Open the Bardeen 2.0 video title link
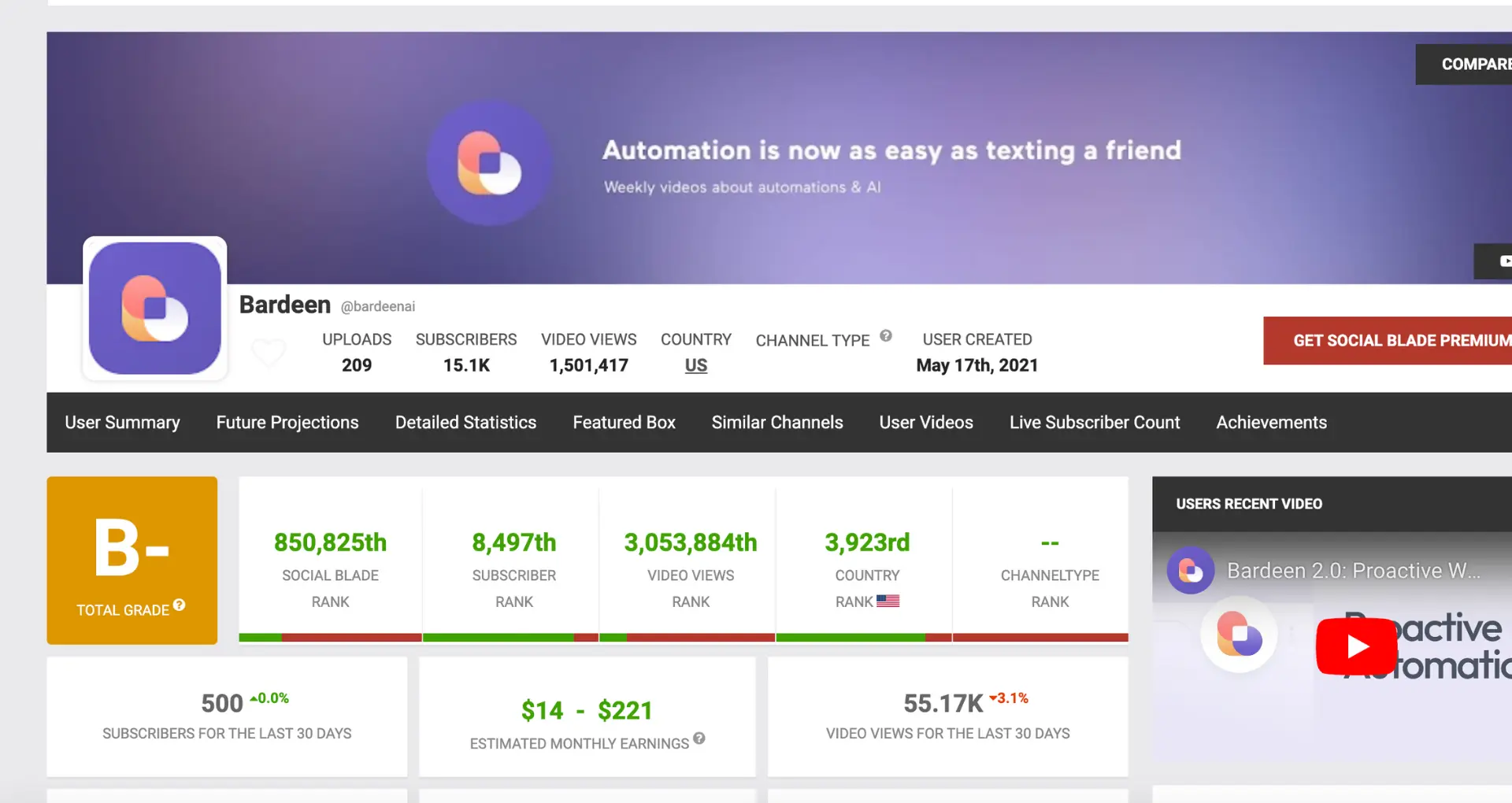 click(1354, 571)
